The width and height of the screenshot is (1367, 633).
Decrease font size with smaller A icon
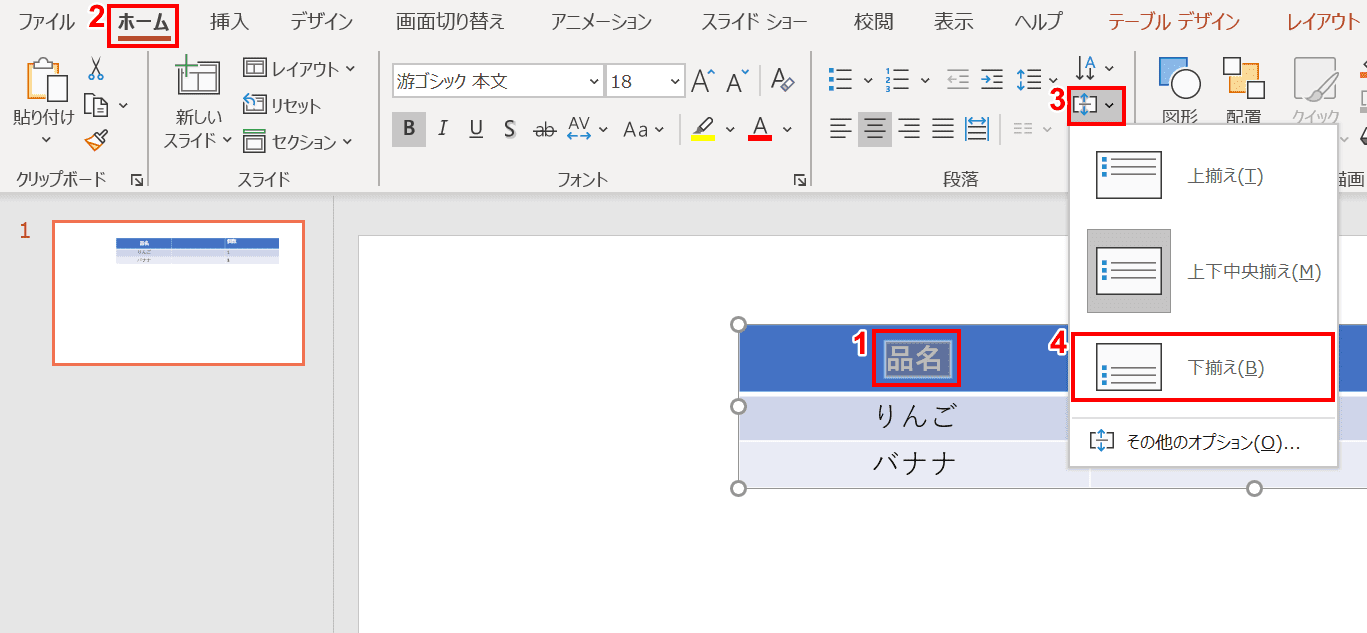point(738,81)
